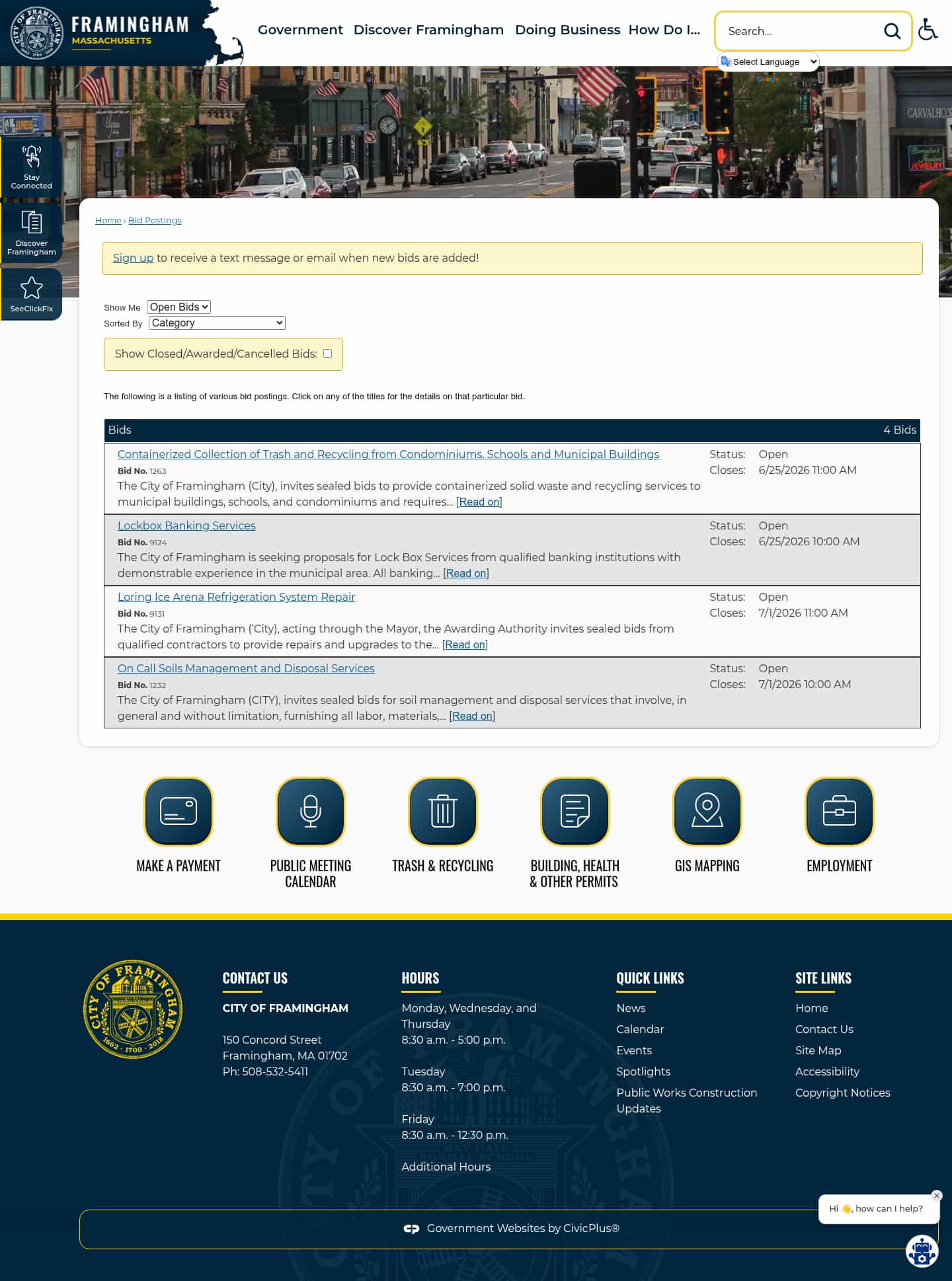The height and width of the screenshot is (1281, 952).
Task: Click Read on for bid 1263
Action: [x=479, y=502]
